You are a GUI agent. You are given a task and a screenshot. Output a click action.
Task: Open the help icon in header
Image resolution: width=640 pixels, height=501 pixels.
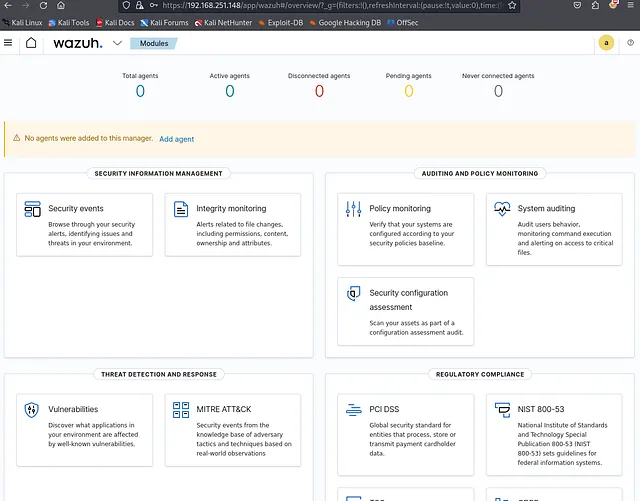(x=630, y=42)
